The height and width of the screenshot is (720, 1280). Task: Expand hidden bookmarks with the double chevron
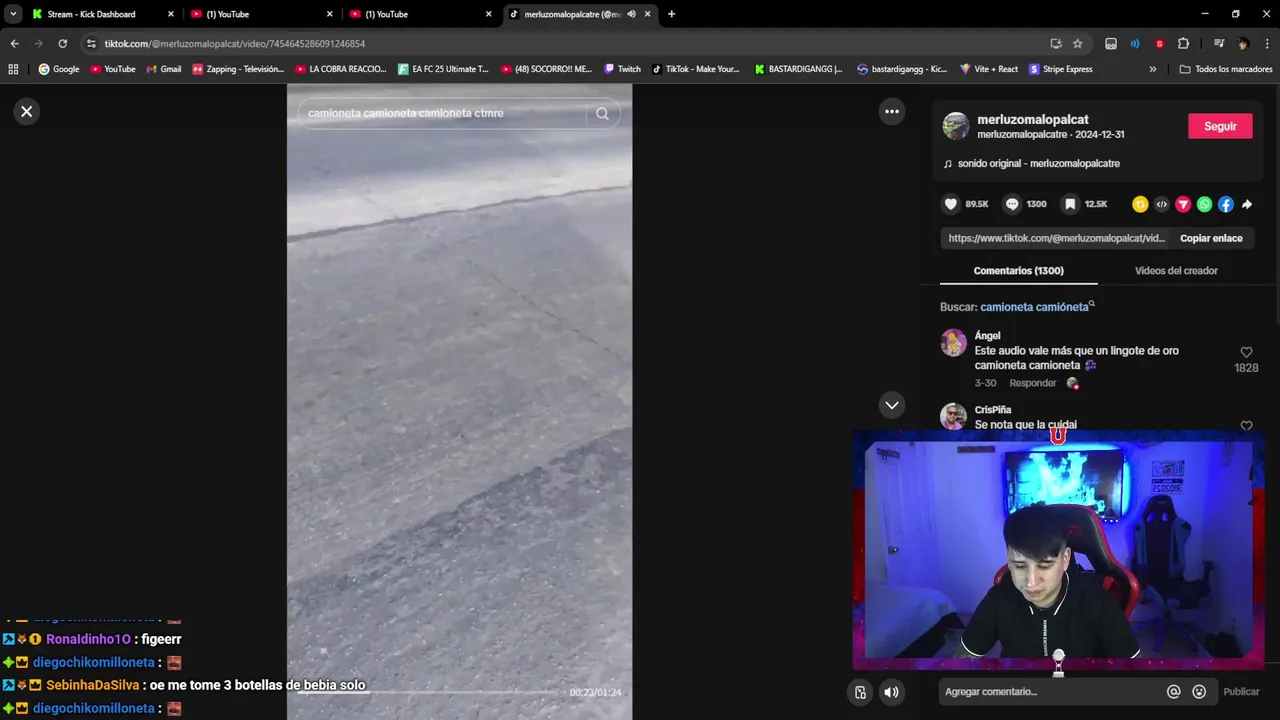tap(1152, 69)
